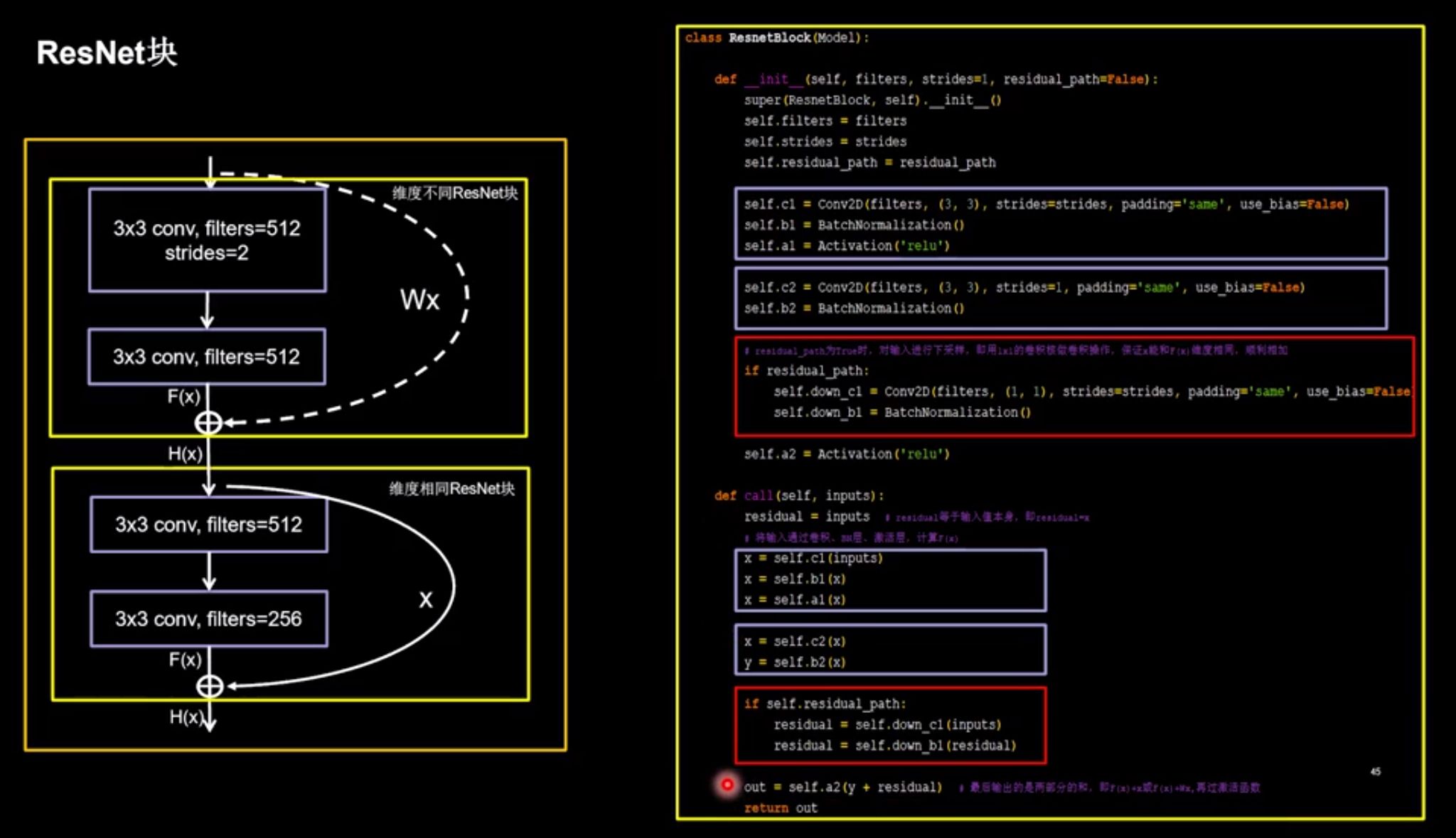Click the 'self.strides = strides' line

[x=825, y=141]
